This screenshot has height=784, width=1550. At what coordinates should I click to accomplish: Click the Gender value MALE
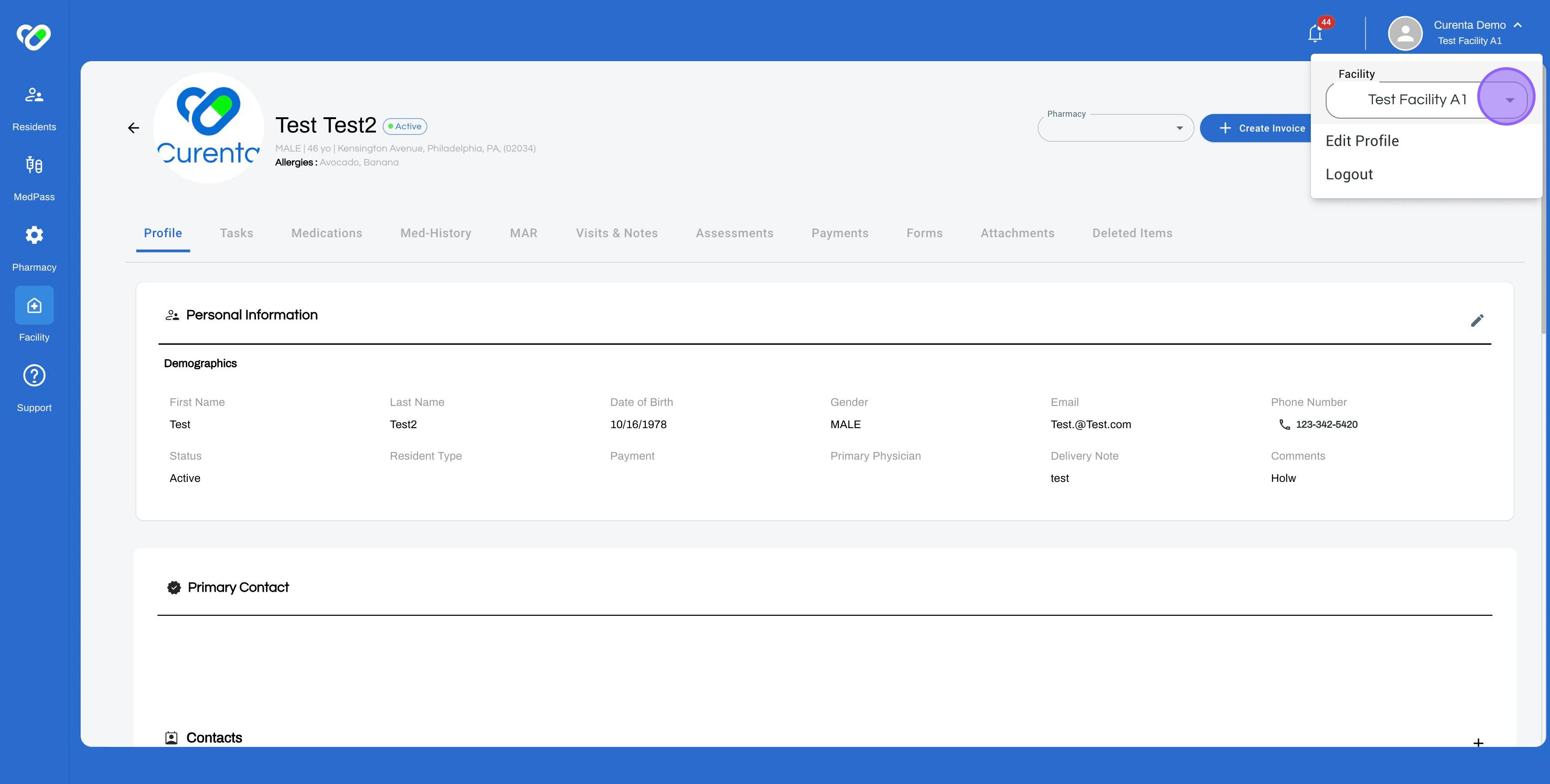(845, 425)
